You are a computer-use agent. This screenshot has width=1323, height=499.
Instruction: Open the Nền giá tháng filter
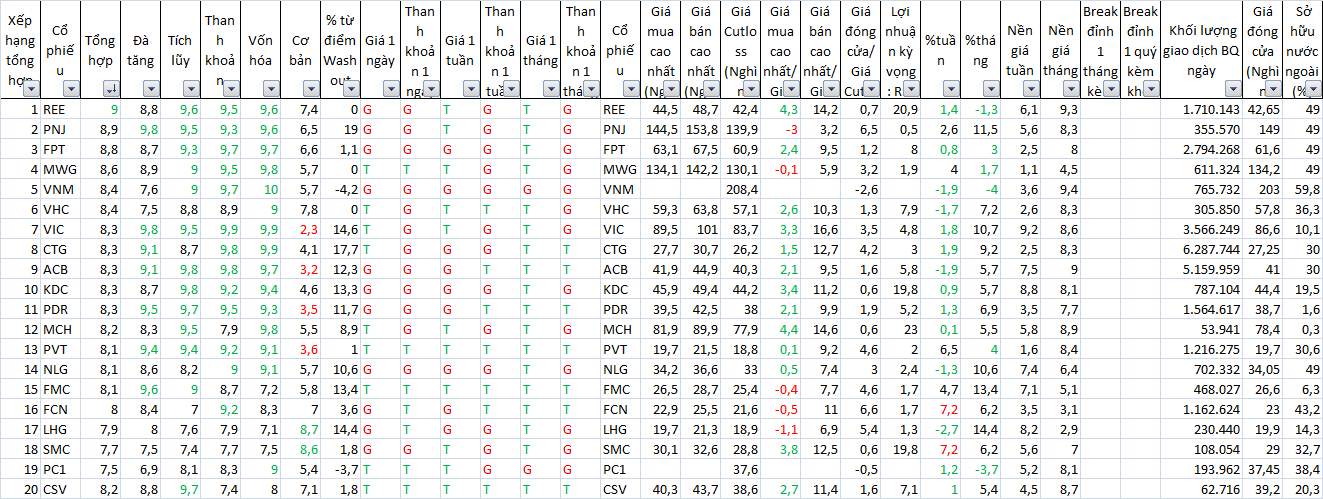pos(1071,90)
